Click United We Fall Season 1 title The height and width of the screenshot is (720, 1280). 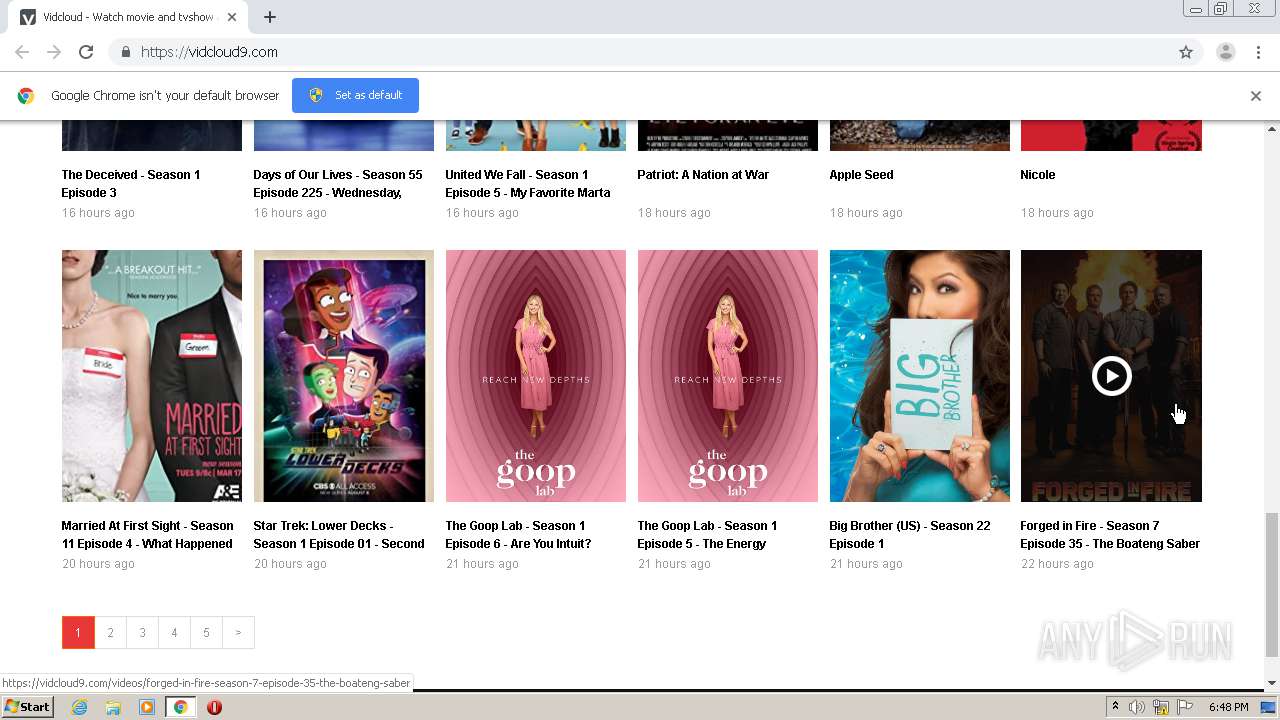[x=528, y=183]
